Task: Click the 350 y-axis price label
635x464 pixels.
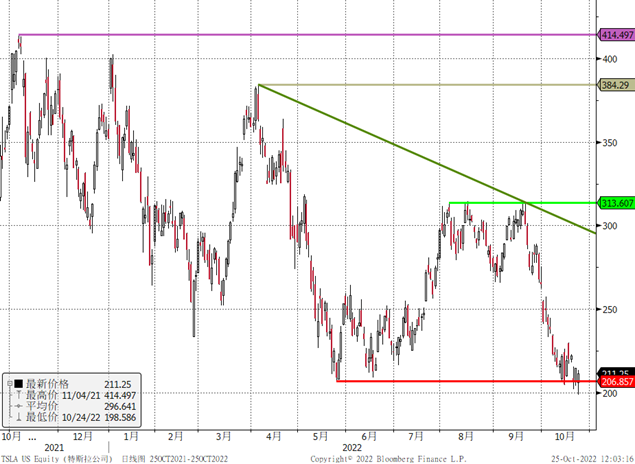Action: pyautogui.click(x=609, y=143)
